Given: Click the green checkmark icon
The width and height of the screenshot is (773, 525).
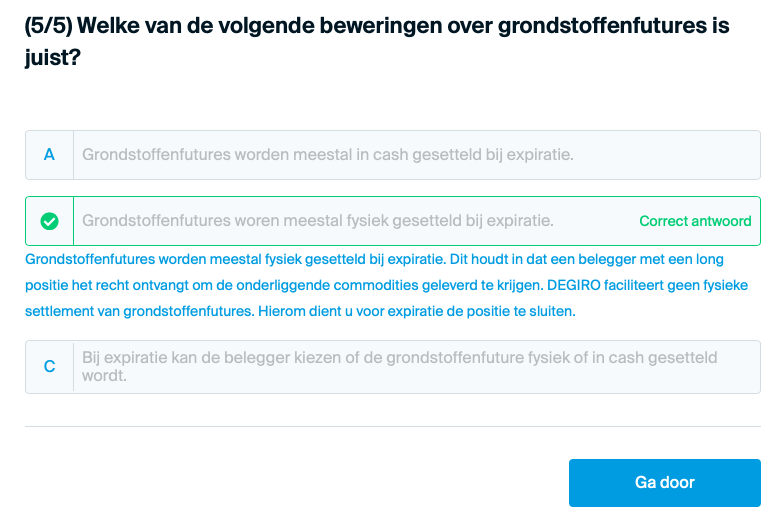Looking at the screenshot, I should click(x=49, y=221).
